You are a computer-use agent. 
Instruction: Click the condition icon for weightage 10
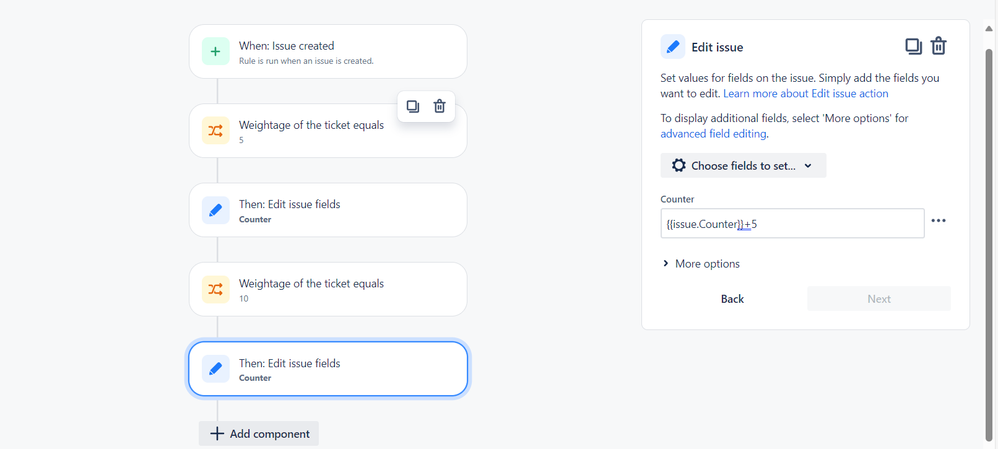[x=216, y=289]
